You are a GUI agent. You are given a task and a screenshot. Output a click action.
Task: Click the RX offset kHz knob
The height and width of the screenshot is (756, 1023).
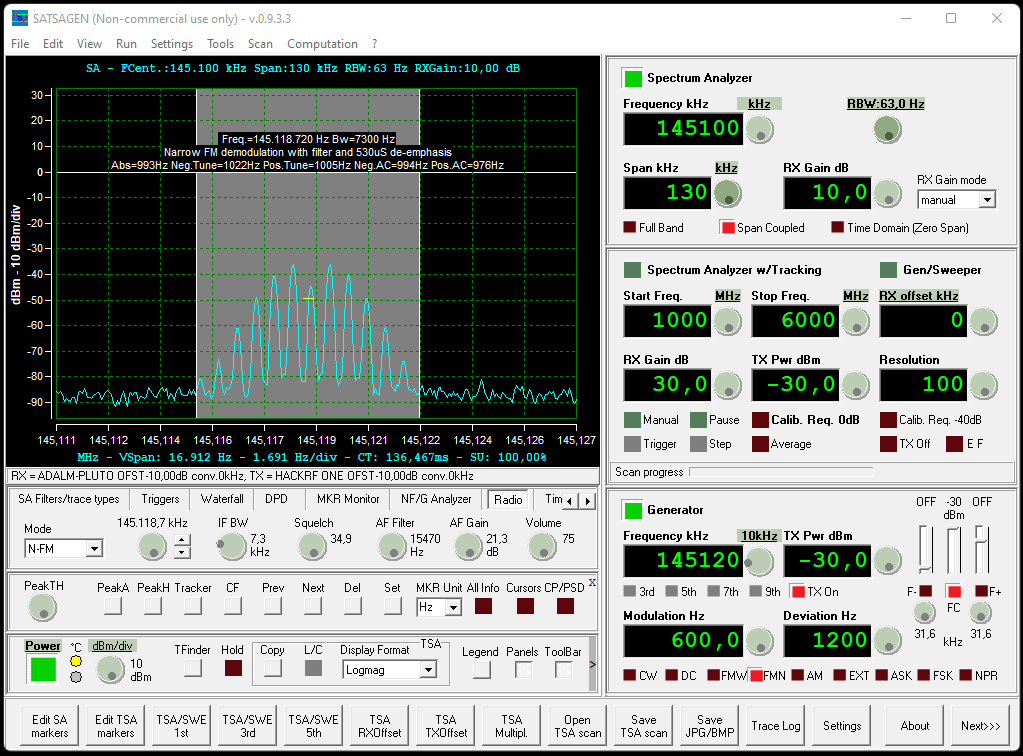point(983,322)
